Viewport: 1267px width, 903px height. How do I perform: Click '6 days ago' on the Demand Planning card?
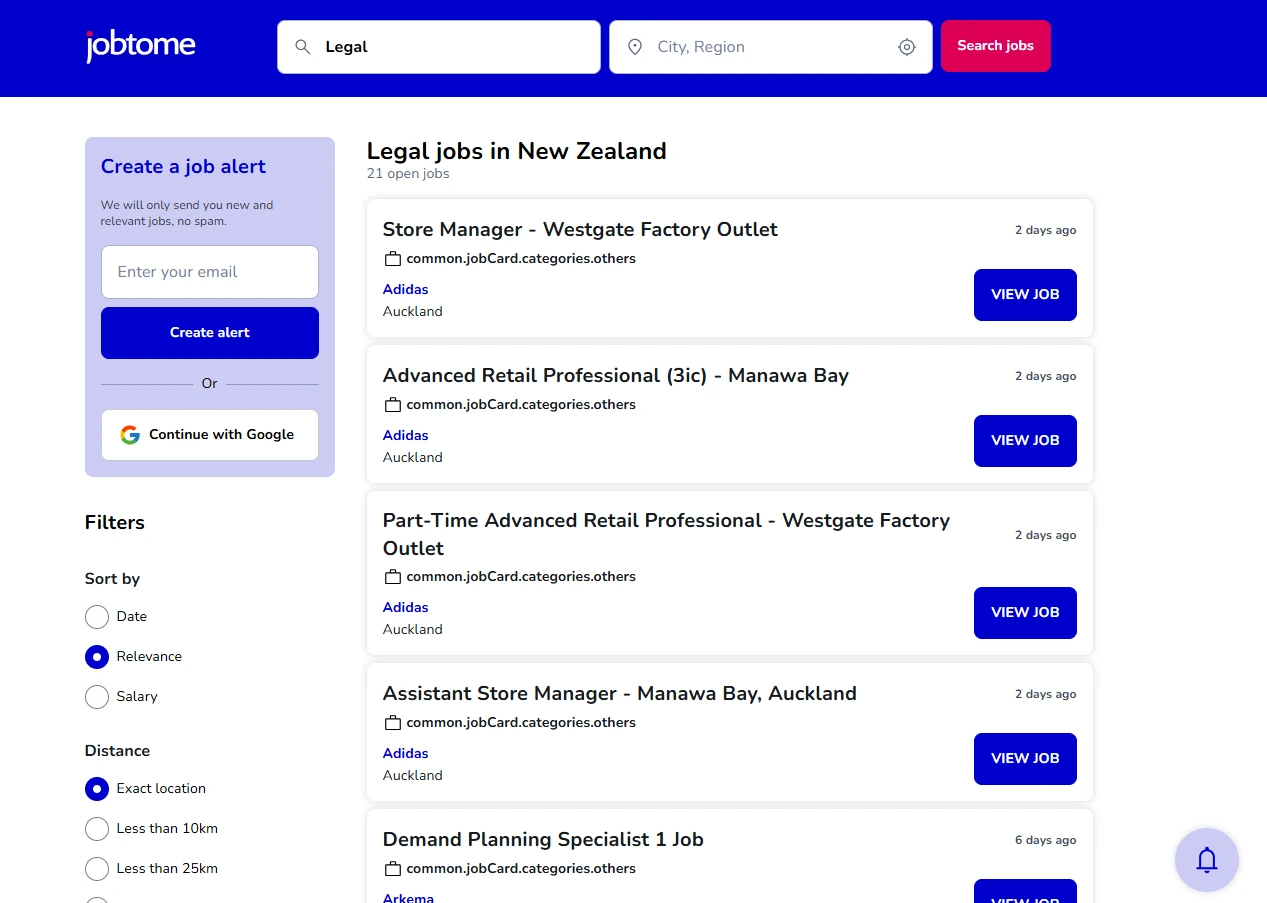[1046, 840]
